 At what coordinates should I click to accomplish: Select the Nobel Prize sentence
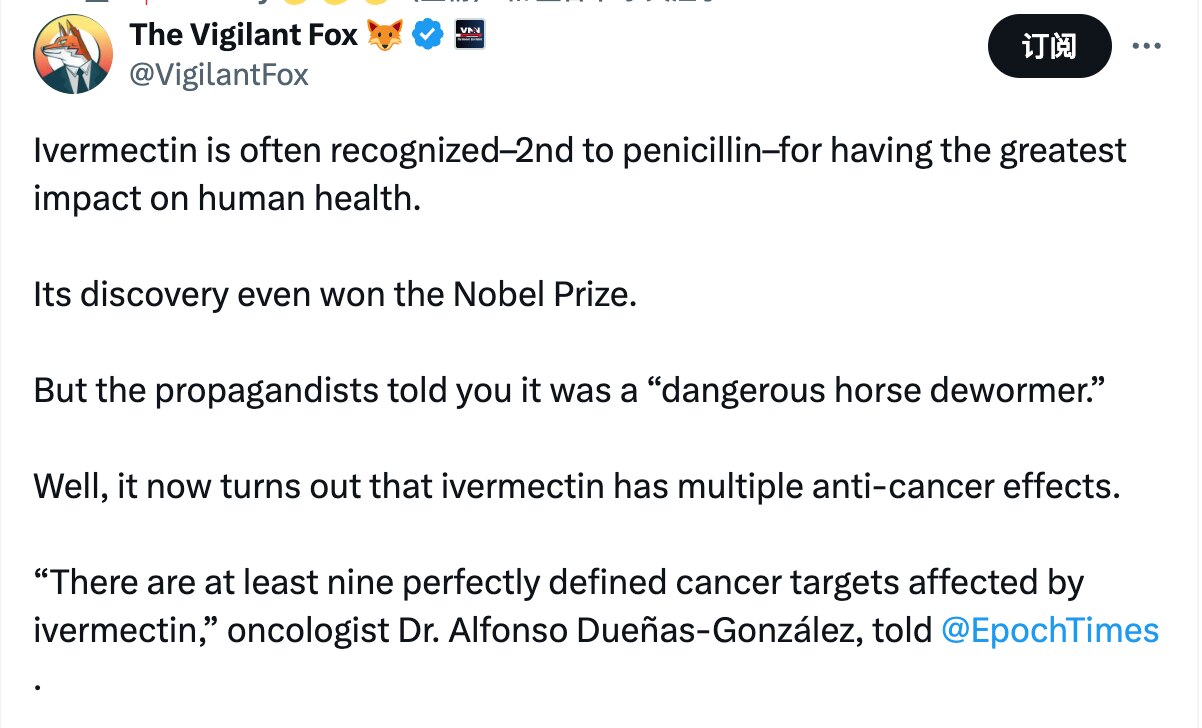[335, 296]
